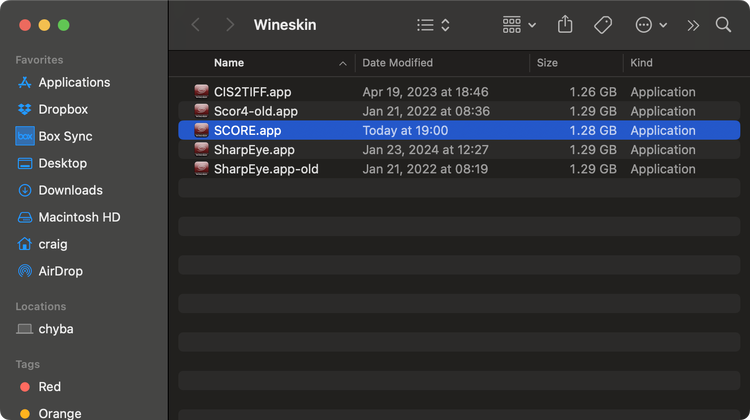750x420 pixels.
Task: Click the Red tag circle
Action: pyautogui.click(x=25, y=387)
